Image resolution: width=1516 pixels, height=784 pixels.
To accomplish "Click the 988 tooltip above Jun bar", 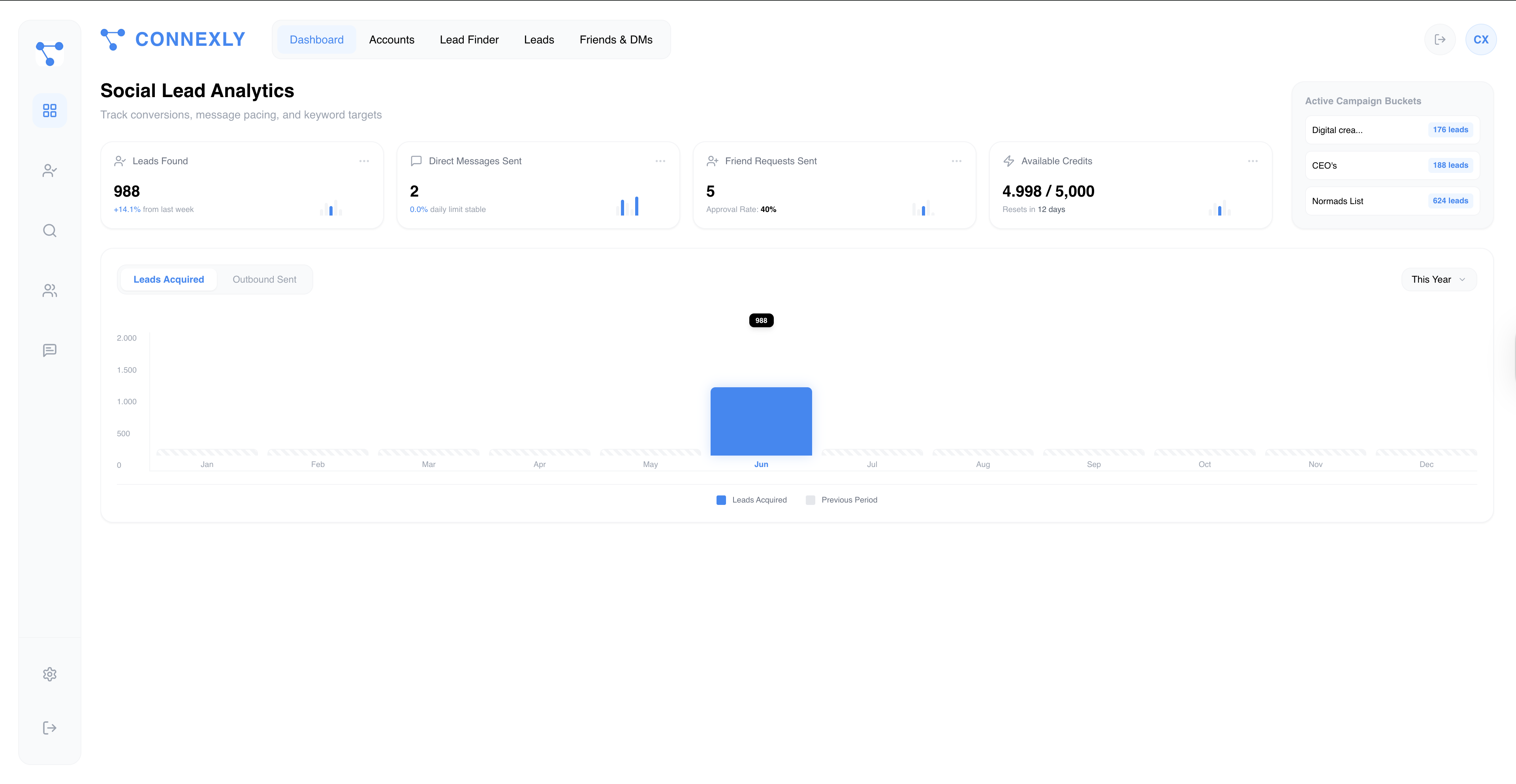I will click(761, 320).
